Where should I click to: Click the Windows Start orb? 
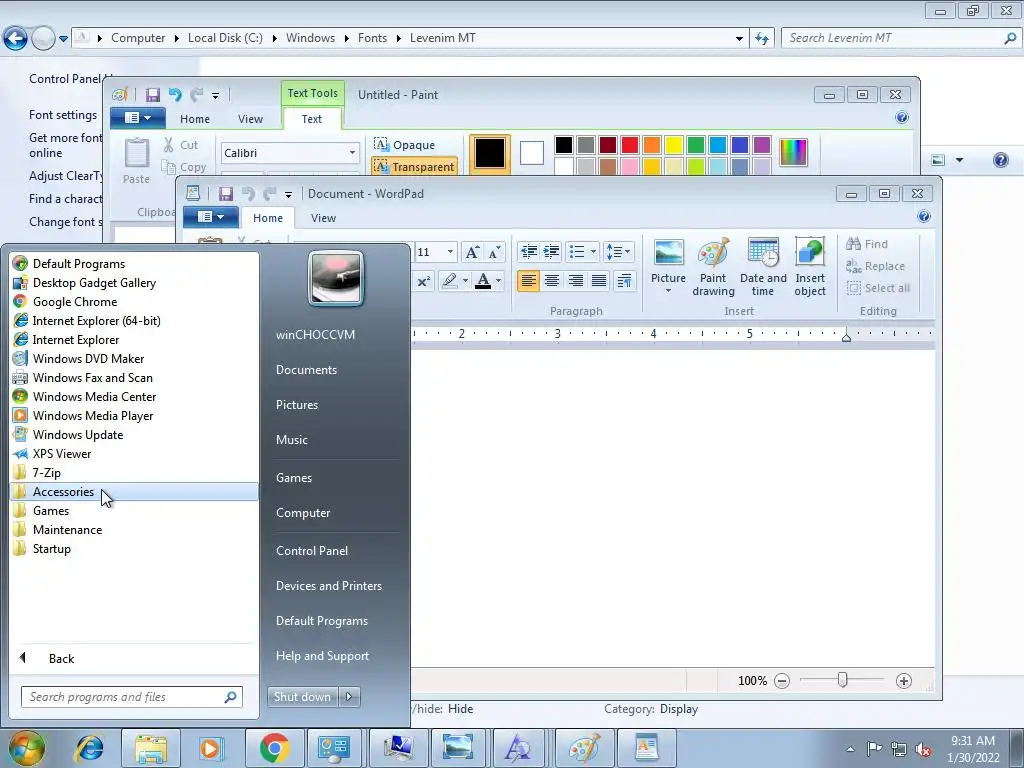tap(26, 748)
